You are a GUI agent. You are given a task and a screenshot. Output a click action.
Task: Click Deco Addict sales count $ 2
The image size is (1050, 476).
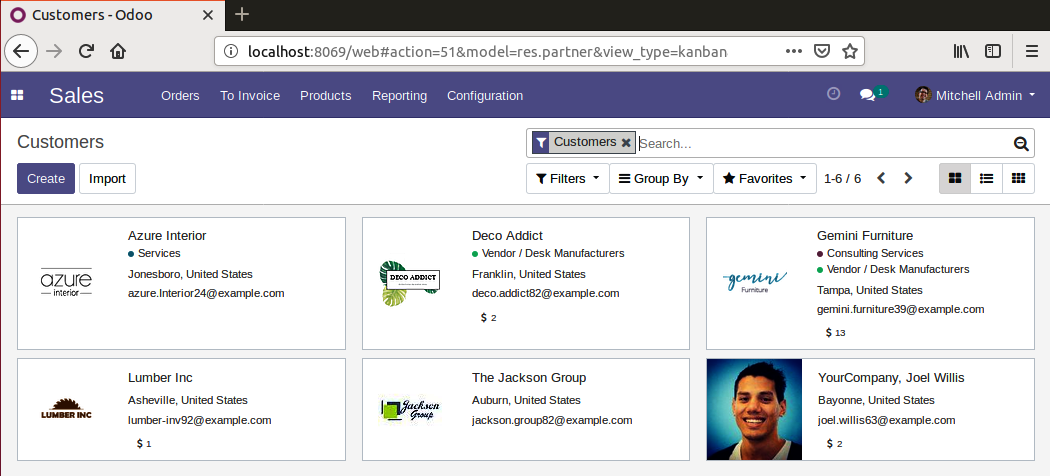(x=489, y=317)
